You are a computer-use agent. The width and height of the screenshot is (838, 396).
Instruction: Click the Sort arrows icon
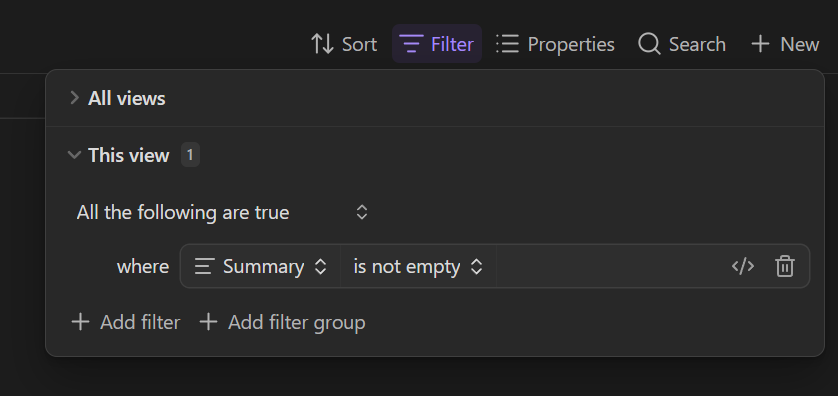323,44
